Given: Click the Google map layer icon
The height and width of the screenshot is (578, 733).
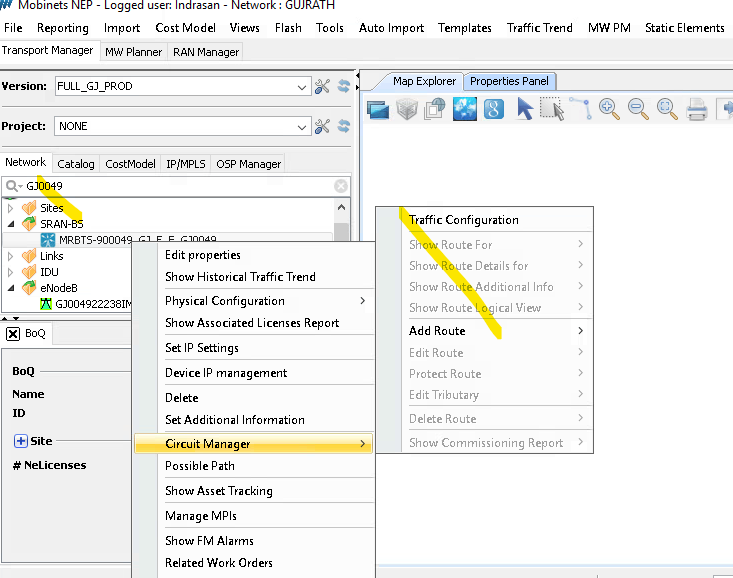Looking at the screenshot, I should pos(493,109).
